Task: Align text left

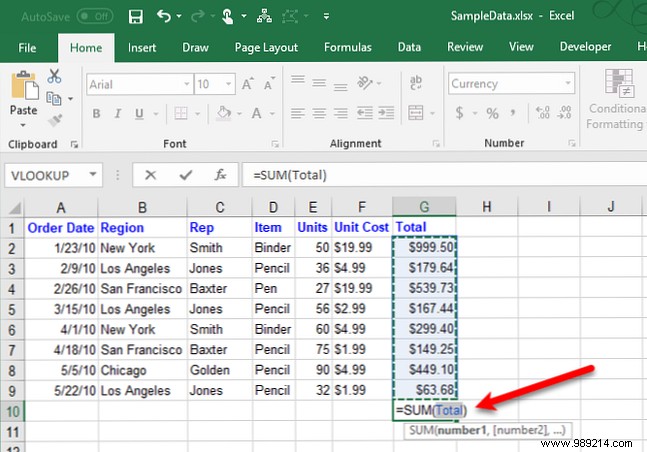Action: (x=298, y=113)
